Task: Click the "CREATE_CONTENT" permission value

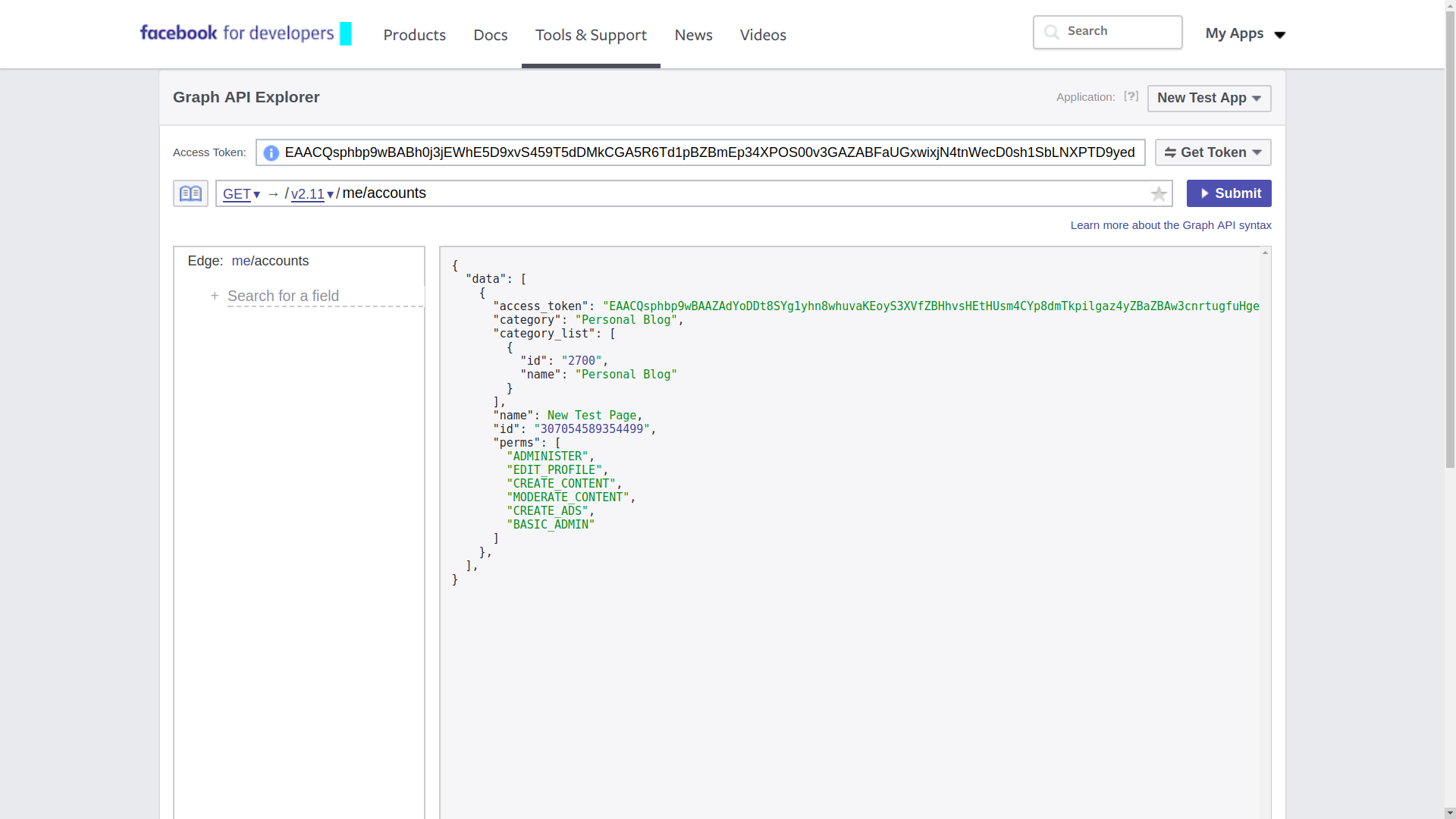Action: (x=560, y=484)
